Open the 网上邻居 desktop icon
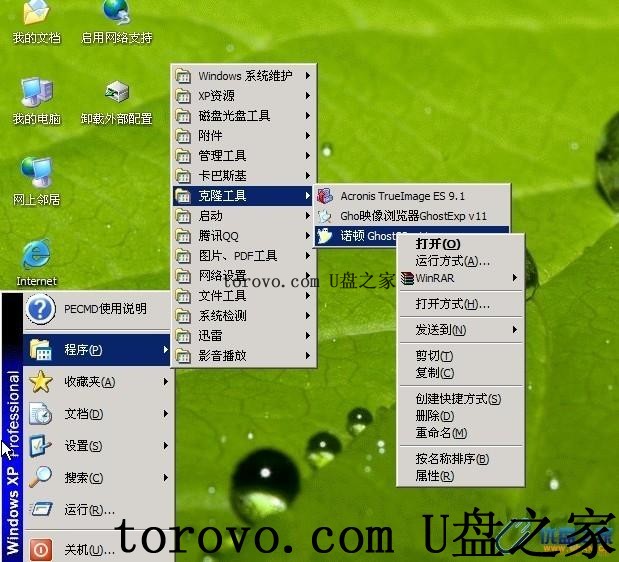Screen dimensions: 619x562 pos(36,173)
